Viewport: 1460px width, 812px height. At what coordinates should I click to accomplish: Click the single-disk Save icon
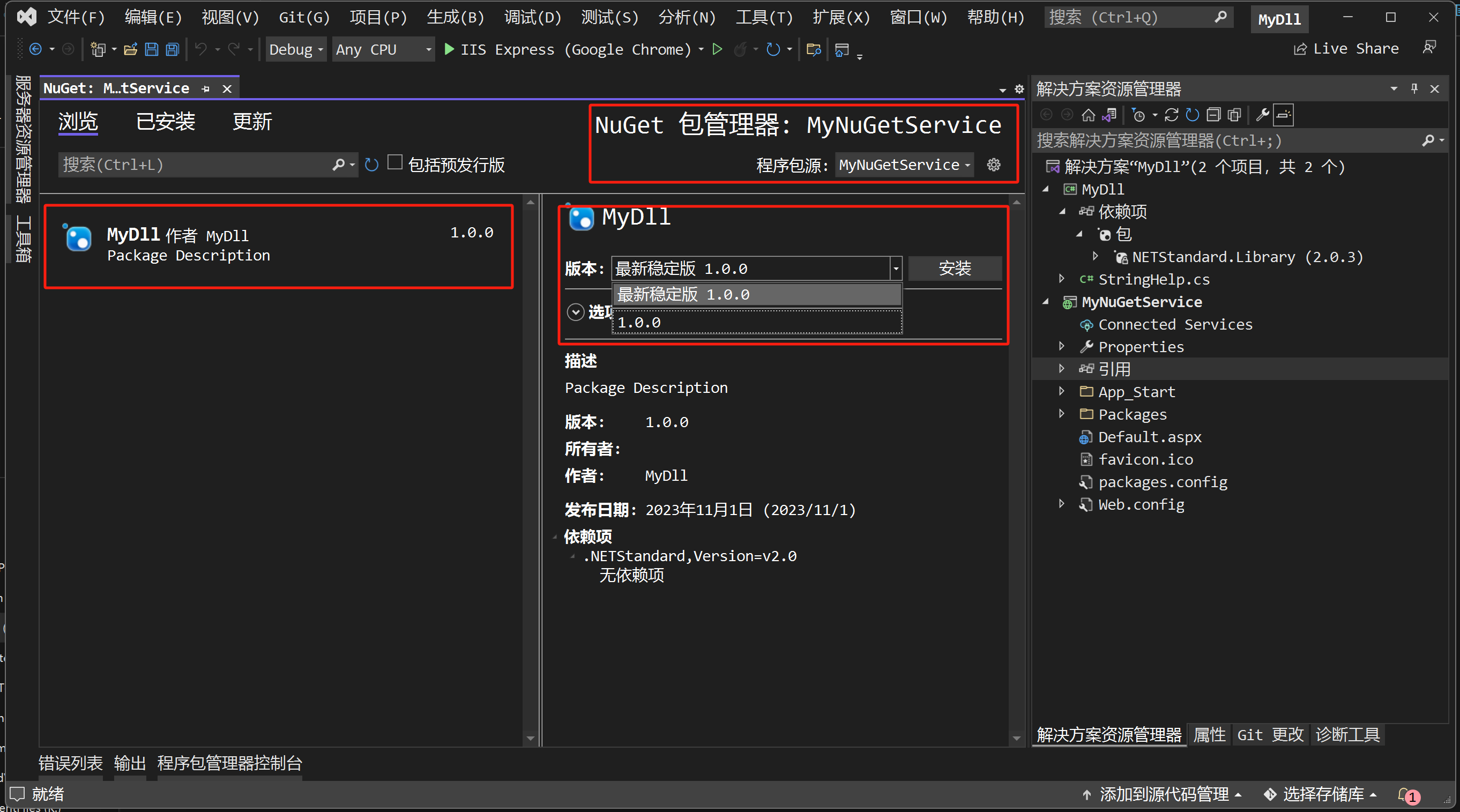click(151, 49)
